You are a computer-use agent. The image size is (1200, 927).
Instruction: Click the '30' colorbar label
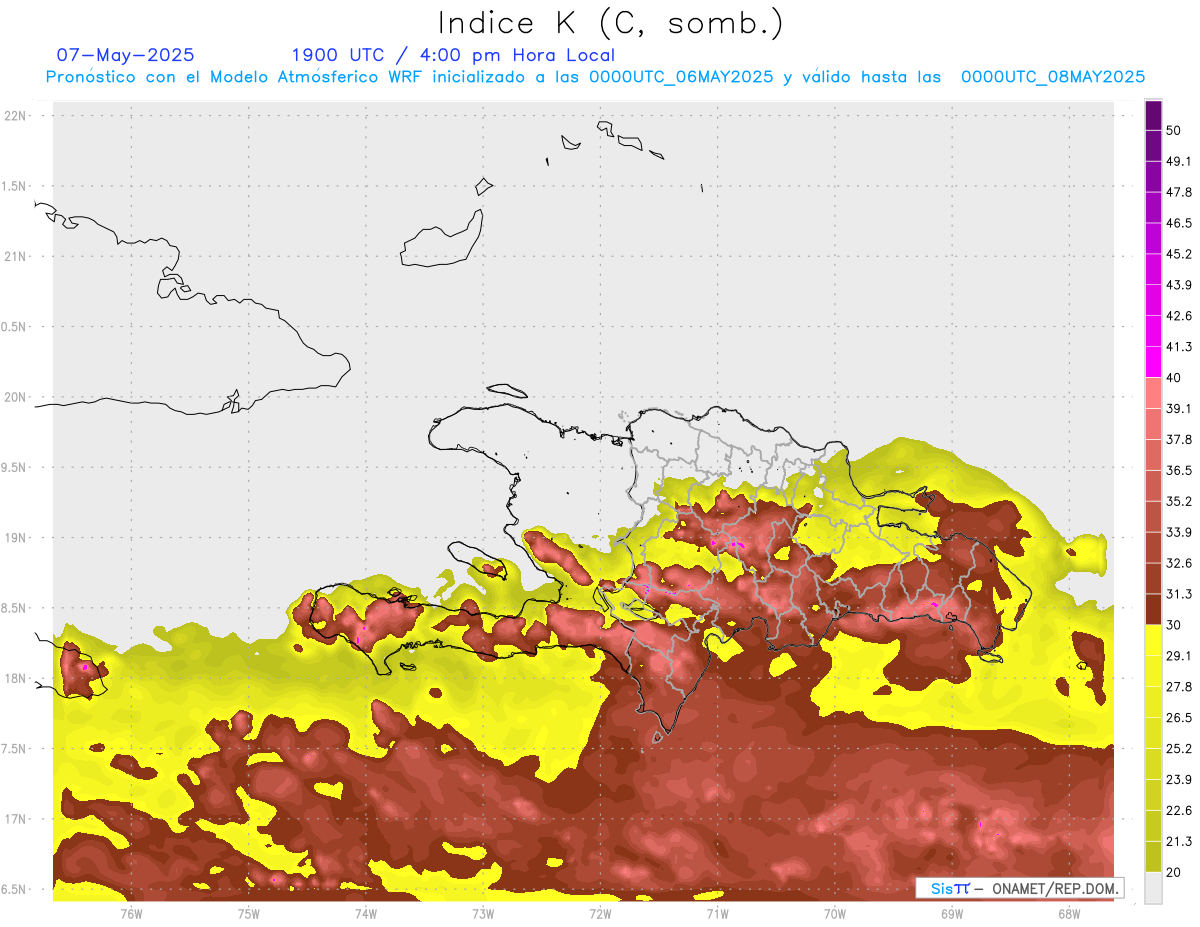1174,625
